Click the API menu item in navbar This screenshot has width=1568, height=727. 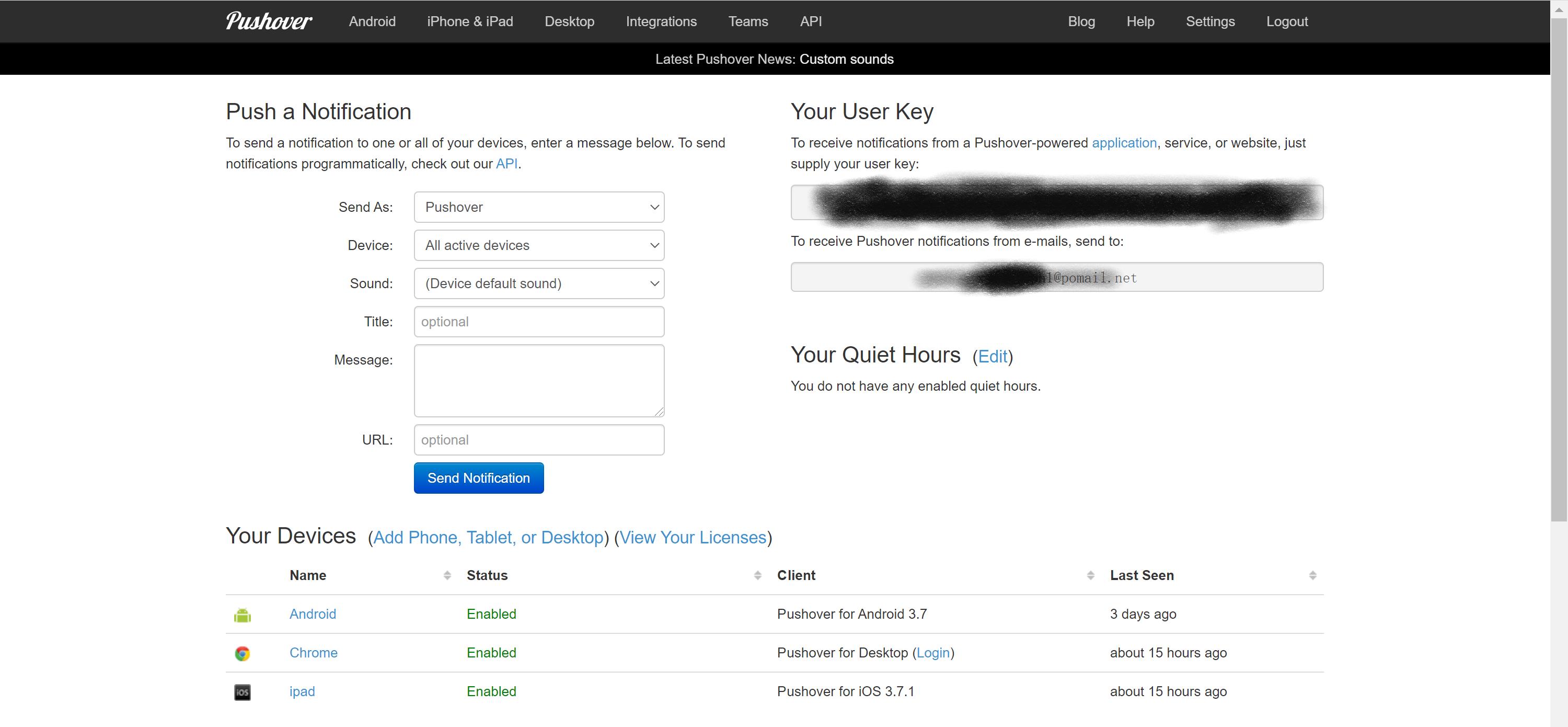(811, 21)
